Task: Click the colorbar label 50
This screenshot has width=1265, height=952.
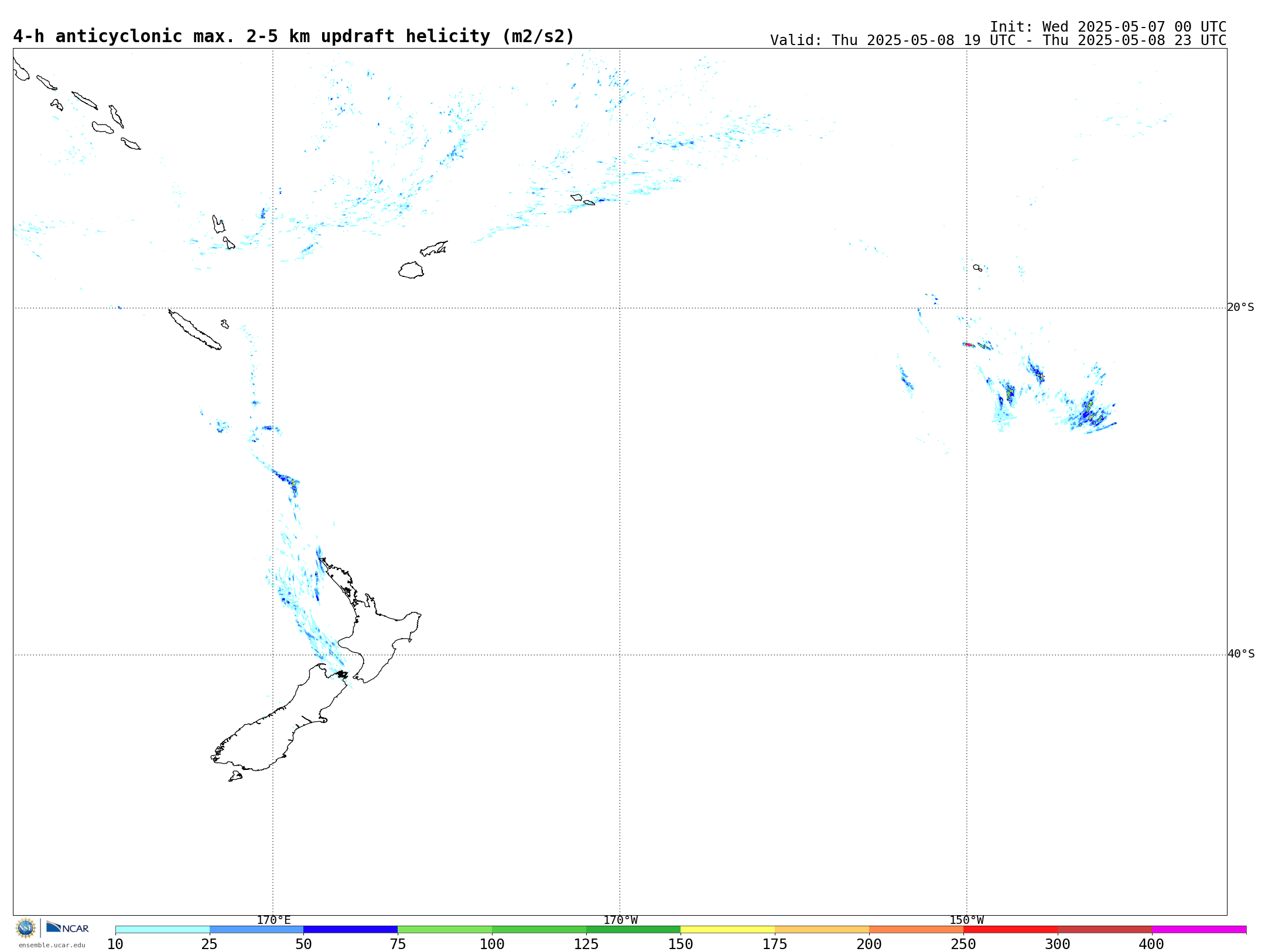Action: 303,944
